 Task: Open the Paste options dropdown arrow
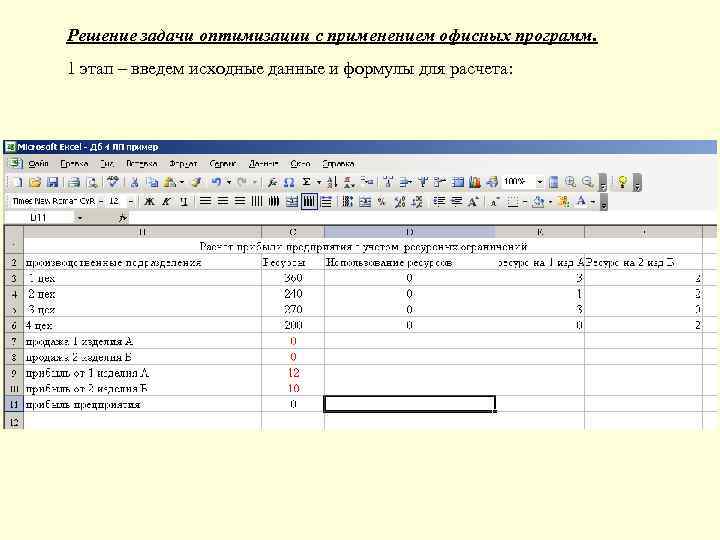(182, 182)
